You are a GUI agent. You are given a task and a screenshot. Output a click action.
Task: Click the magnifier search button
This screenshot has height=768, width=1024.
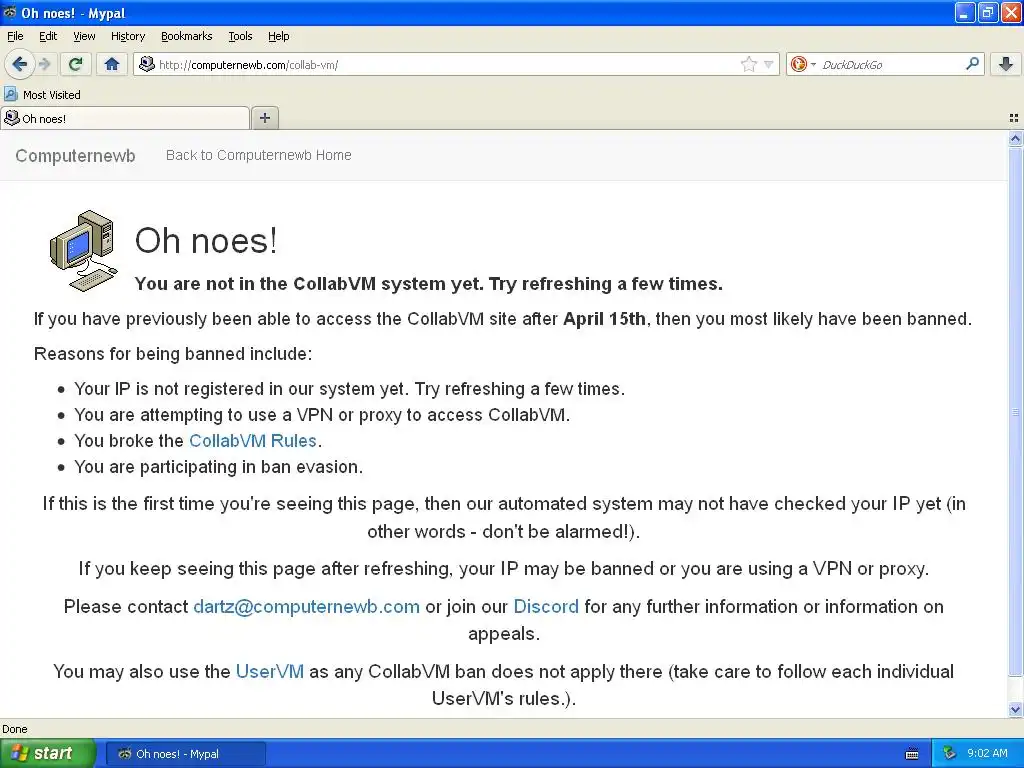(972, 64)
